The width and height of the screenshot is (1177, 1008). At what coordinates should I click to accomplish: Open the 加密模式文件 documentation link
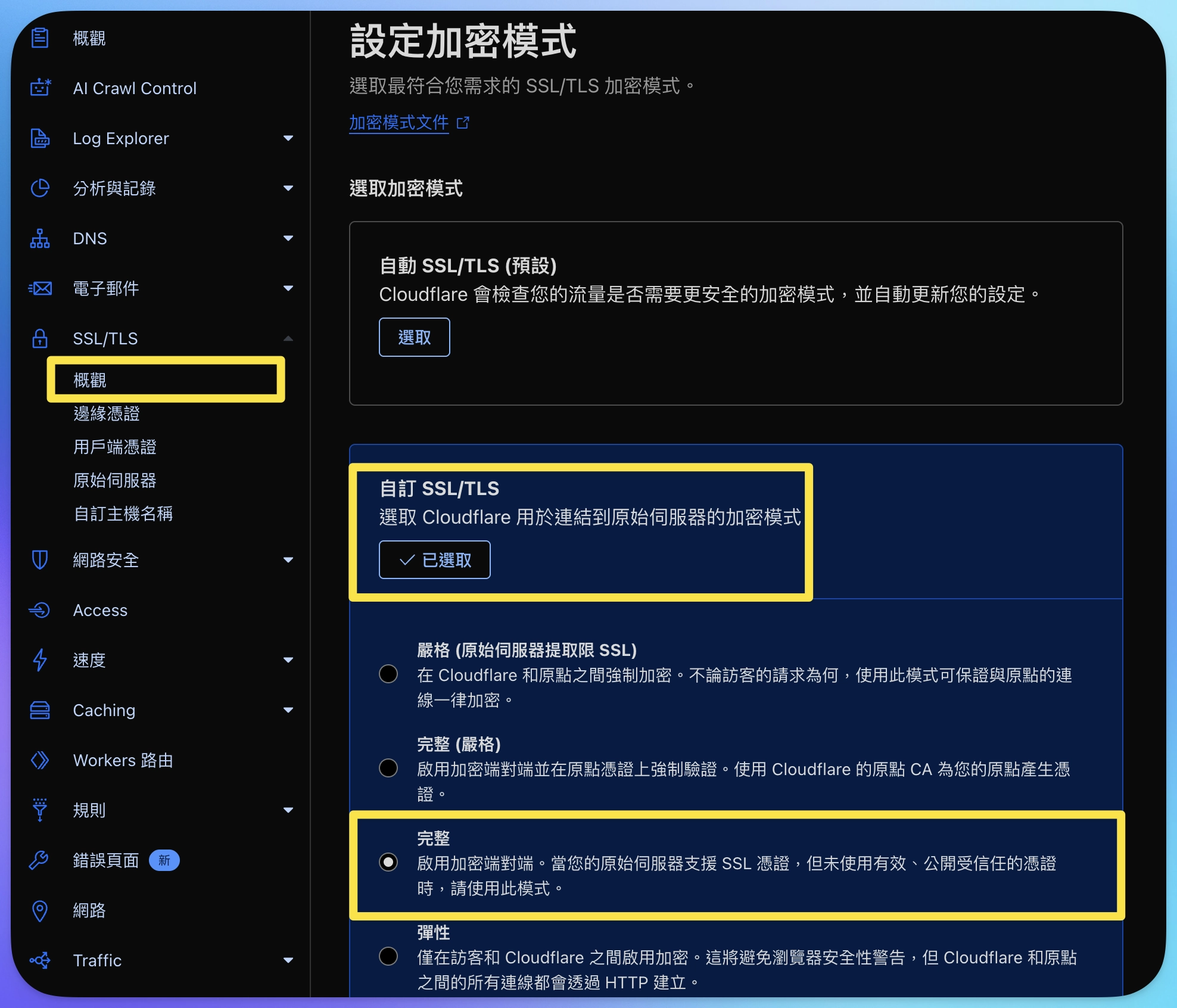398,123
